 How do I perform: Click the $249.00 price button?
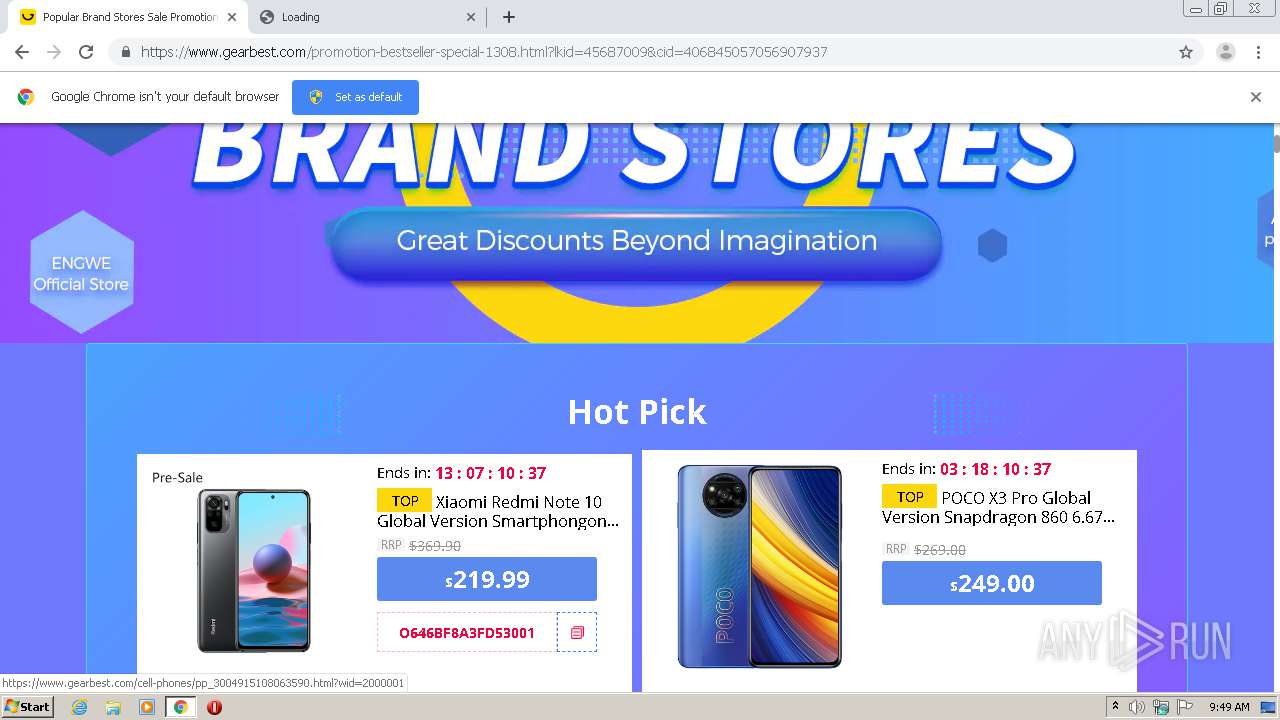[x=992, y=583]
